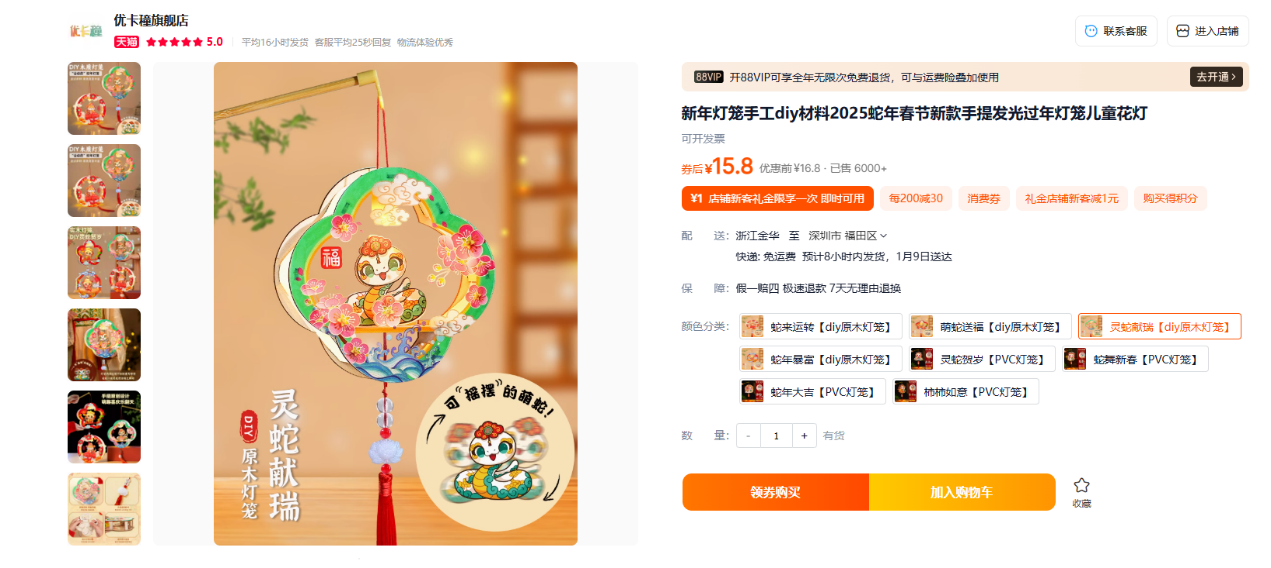Increase quantity with the plus button
Viewport: 1271px width, 568px height.
pyautogui.click(x=804, y=435)
